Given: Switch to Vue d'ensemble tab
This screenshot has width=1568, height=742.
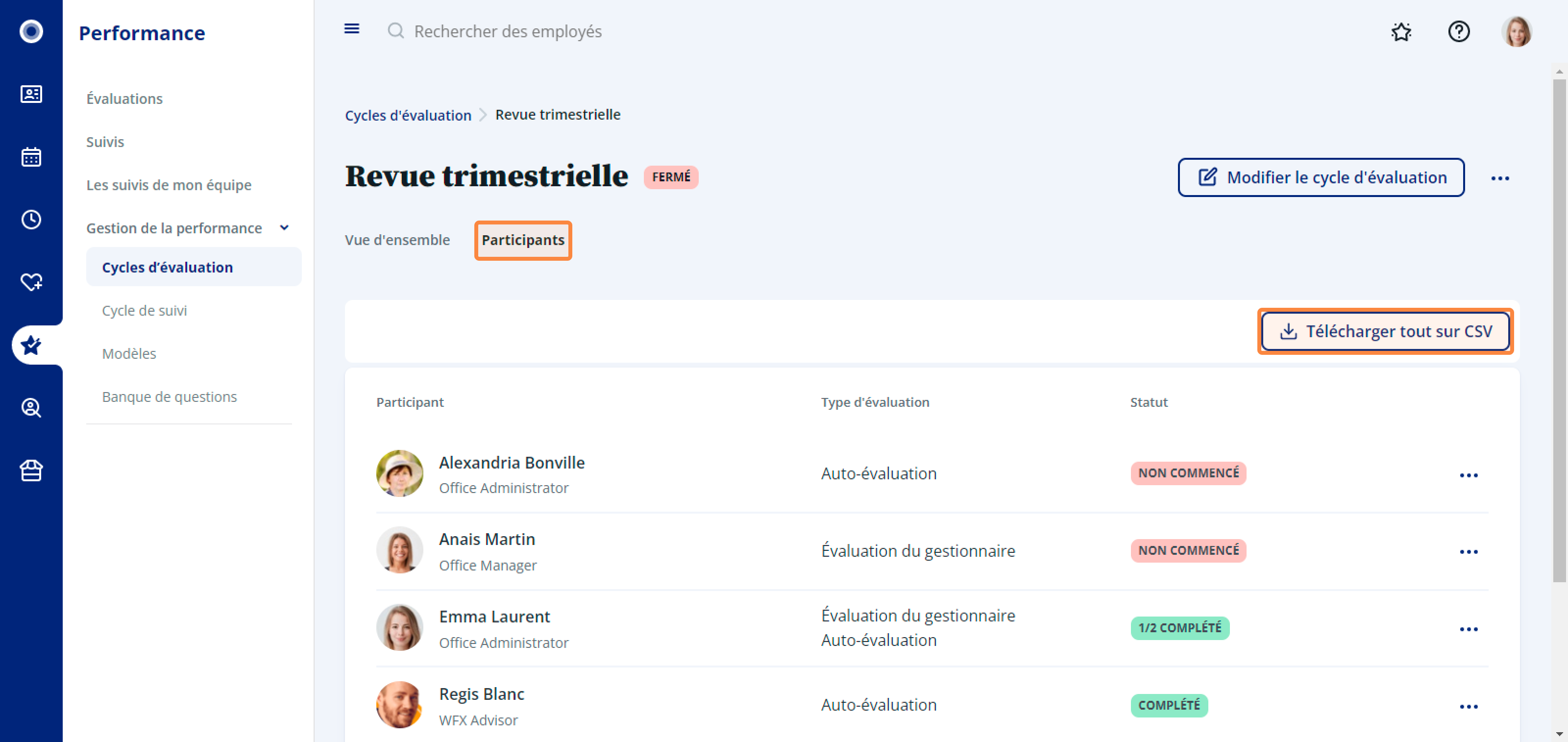Looking at the screenshot, I should pyautogui.click(x=397, y=240).
